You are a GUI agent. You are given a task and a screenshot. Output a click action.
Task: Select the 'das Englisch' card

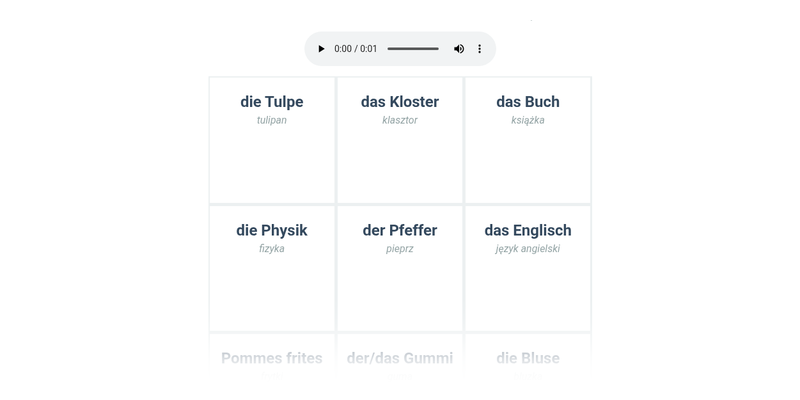tap(528, 268)
